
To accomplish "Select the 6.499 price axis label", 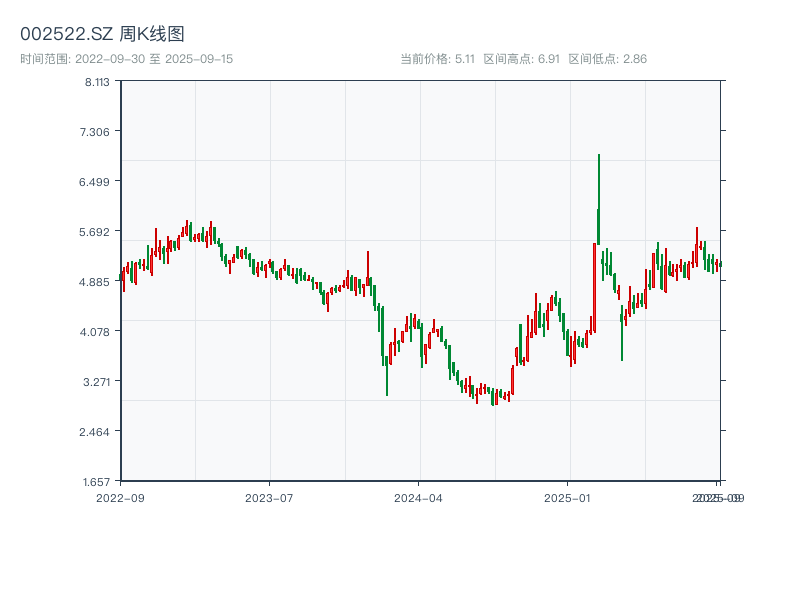I will [97, 182].
